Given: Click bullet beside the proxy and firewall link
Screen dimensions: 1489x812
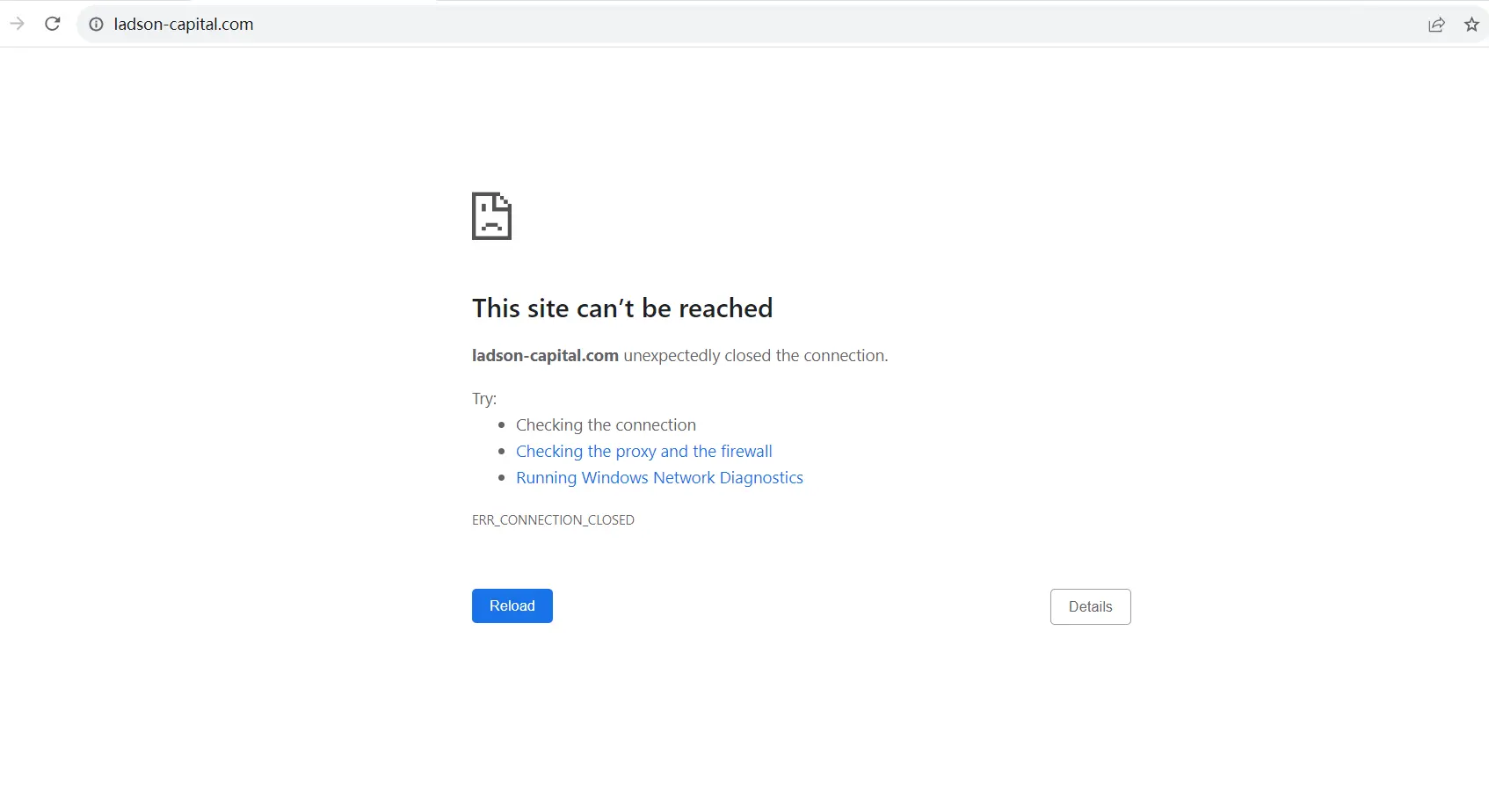Looking at the screenshot, I should pos(501,452).
